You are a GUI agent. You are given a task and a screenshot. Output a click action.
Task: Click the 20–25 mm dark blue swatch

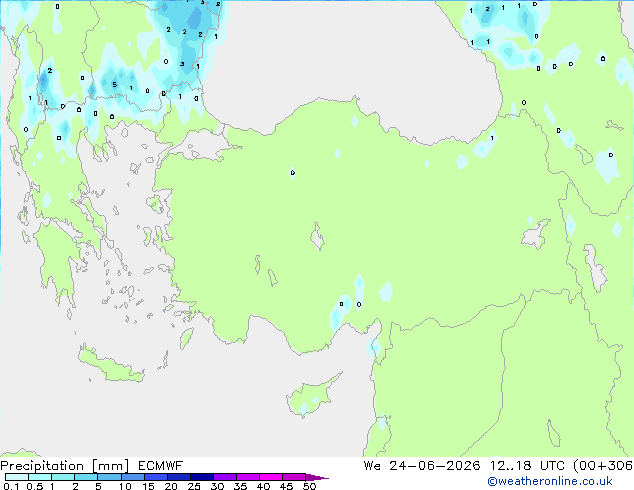click(x=178, y=477)
